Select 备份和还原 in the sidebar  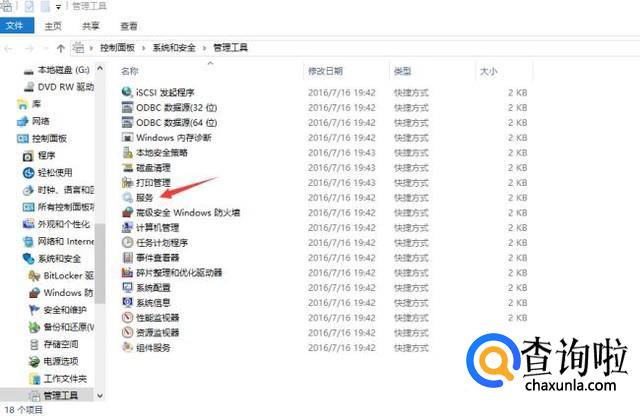61,327
